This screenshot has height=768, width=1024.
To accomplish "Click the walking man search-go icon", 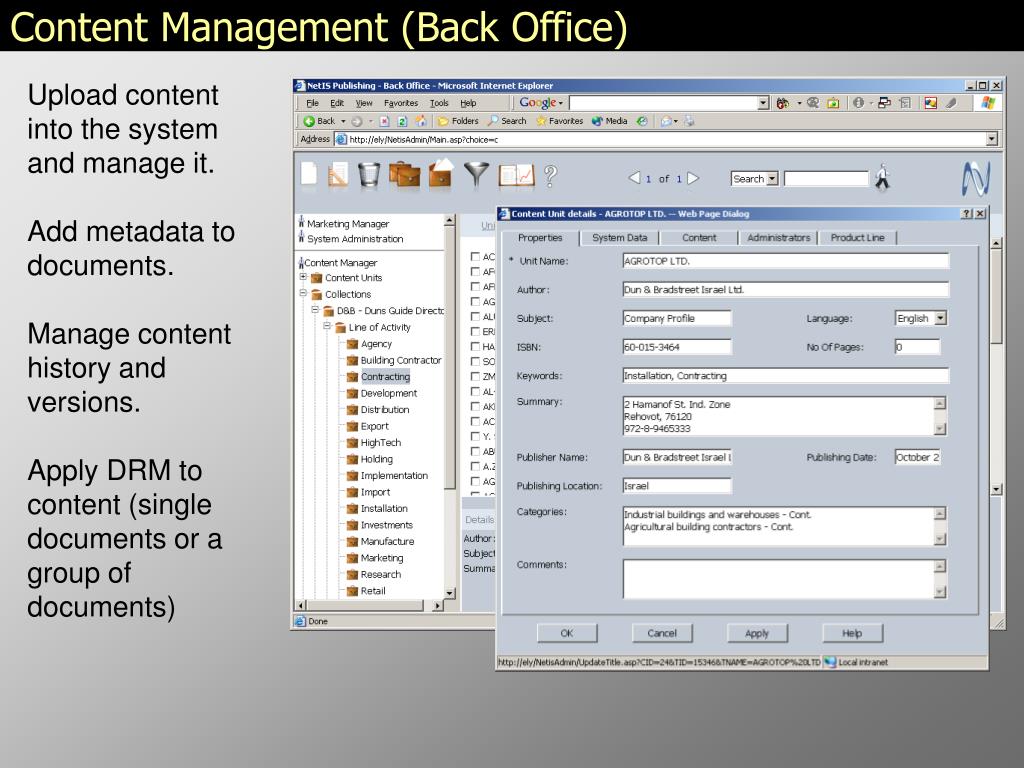I will 882,177.
